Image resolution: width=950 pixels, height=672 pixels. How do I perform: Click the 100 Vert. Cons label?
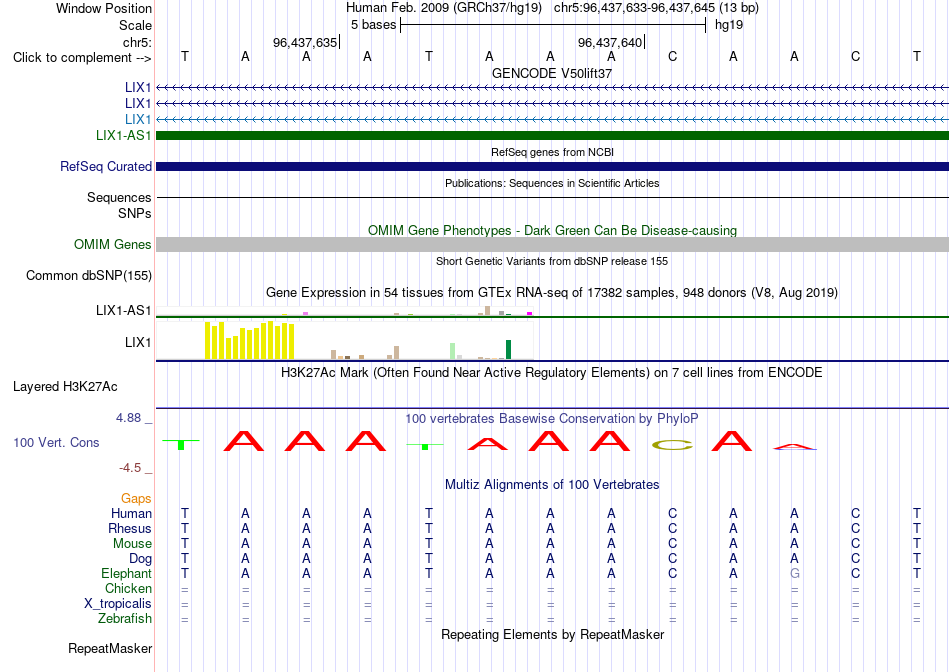[56, 442]
